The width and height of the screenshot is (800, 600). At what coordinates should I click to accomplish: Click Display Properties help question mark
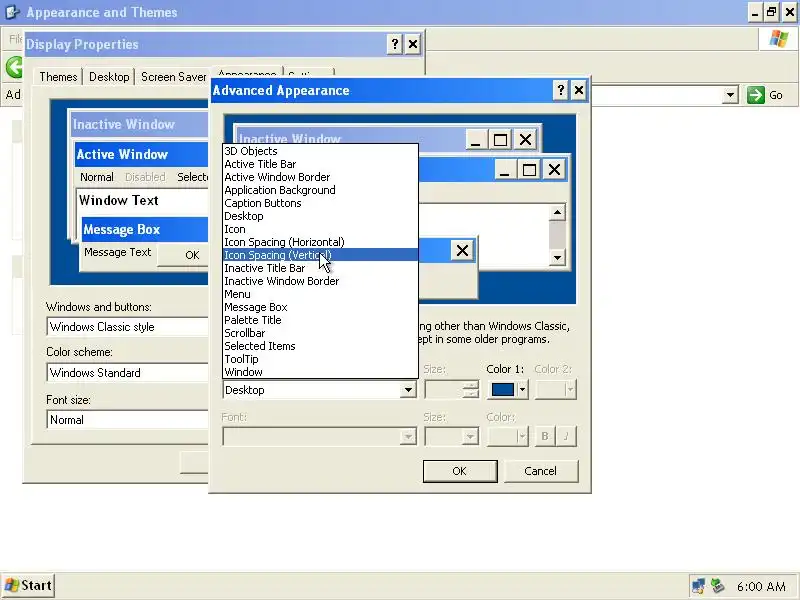394,44
